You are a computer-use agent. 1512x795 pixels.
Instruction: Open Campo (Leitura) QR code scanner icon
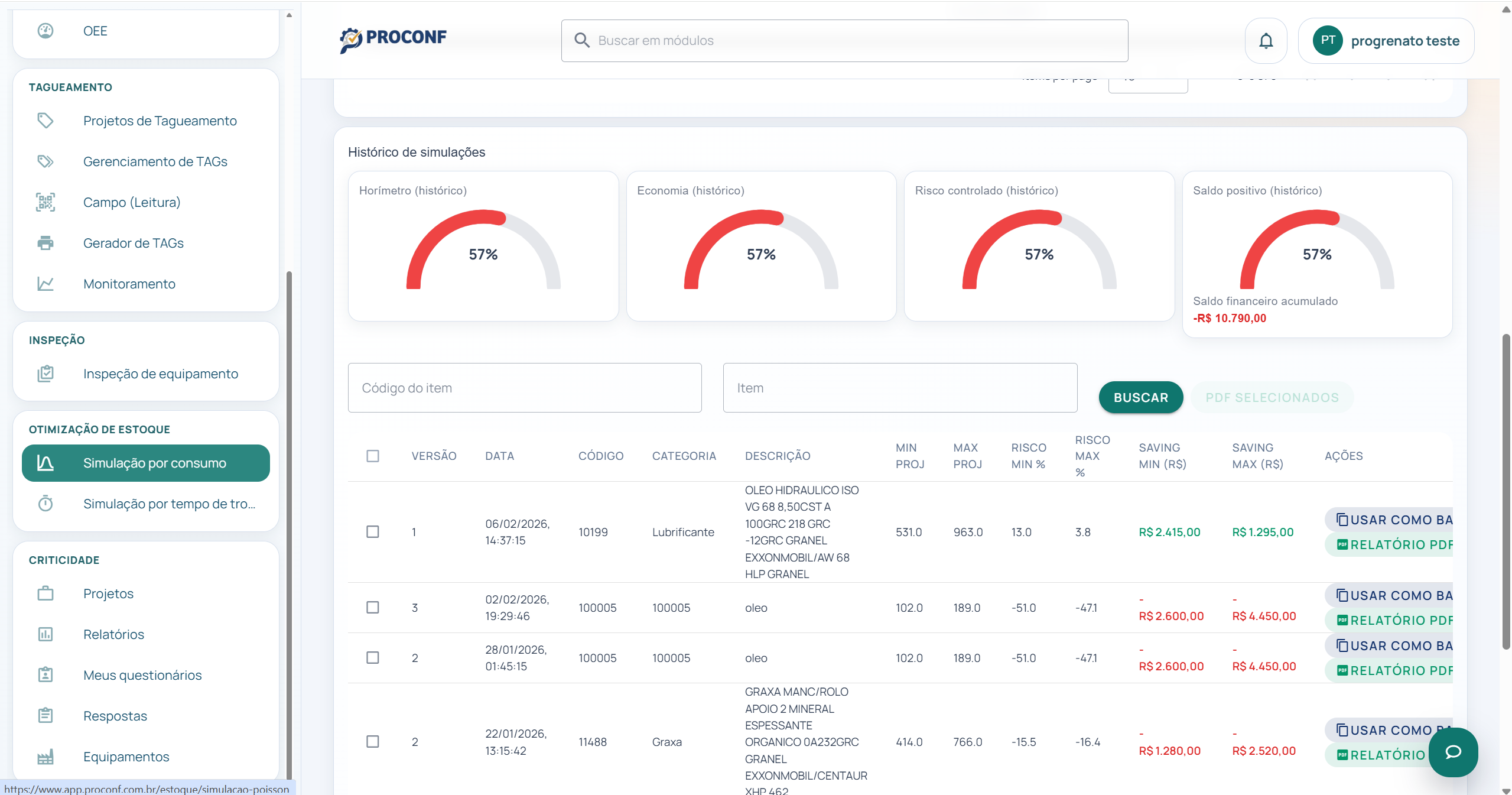(x=45, y=202)
